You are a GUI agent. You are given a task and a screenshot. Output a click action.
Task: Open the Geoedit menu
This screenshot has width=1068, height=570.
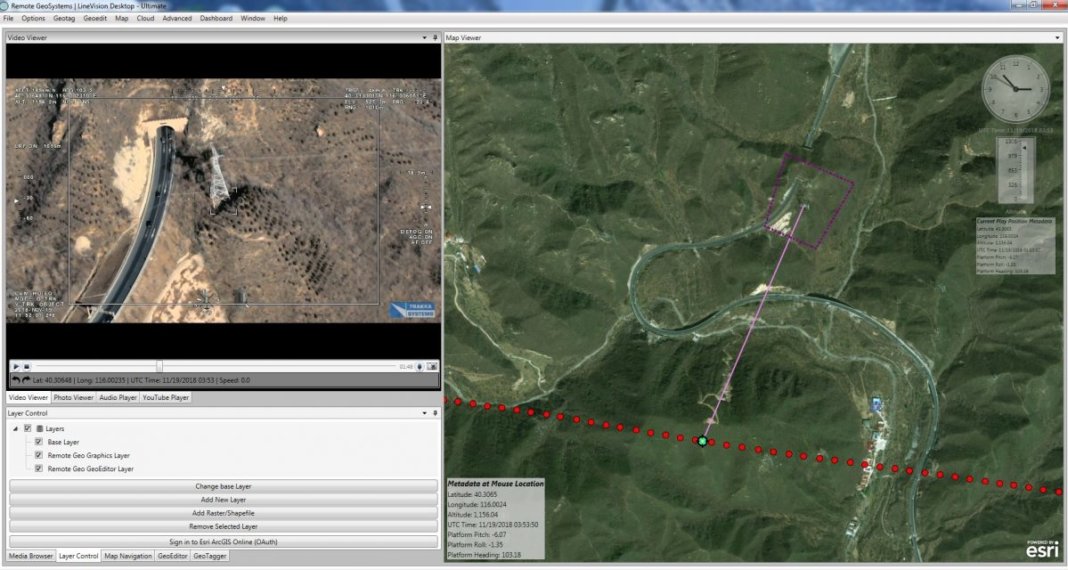(x=95, y=18)
